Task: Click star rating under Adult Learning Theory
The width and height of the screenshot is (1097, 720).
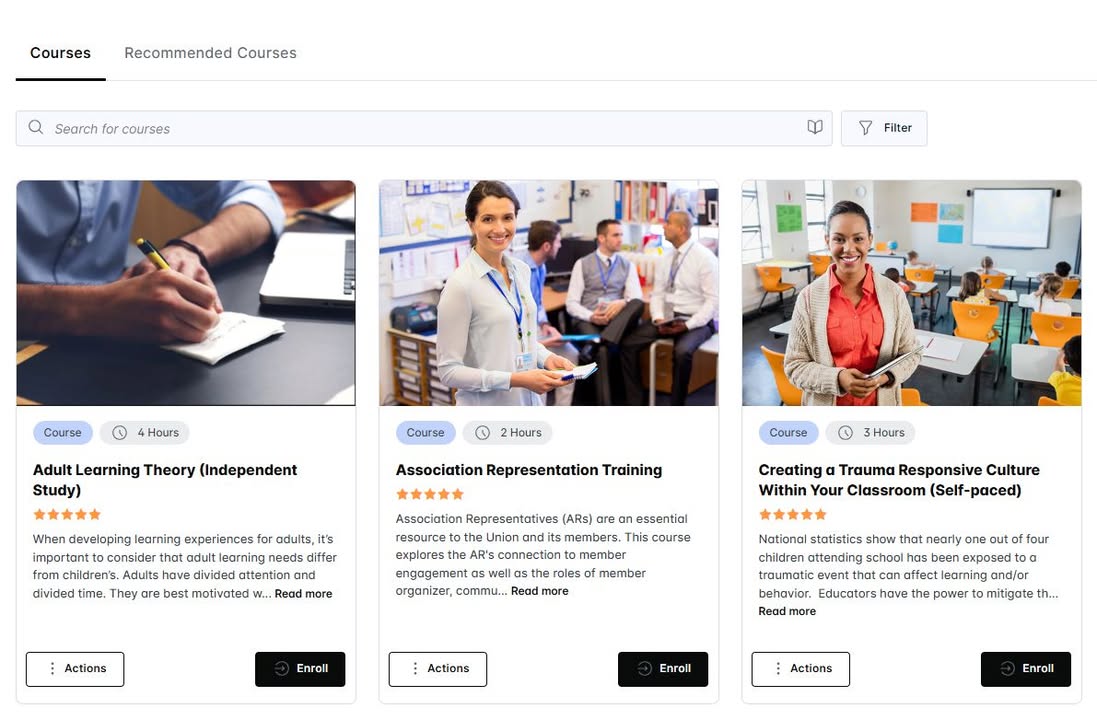Action: pyautogui.click(x=67, y=514)
